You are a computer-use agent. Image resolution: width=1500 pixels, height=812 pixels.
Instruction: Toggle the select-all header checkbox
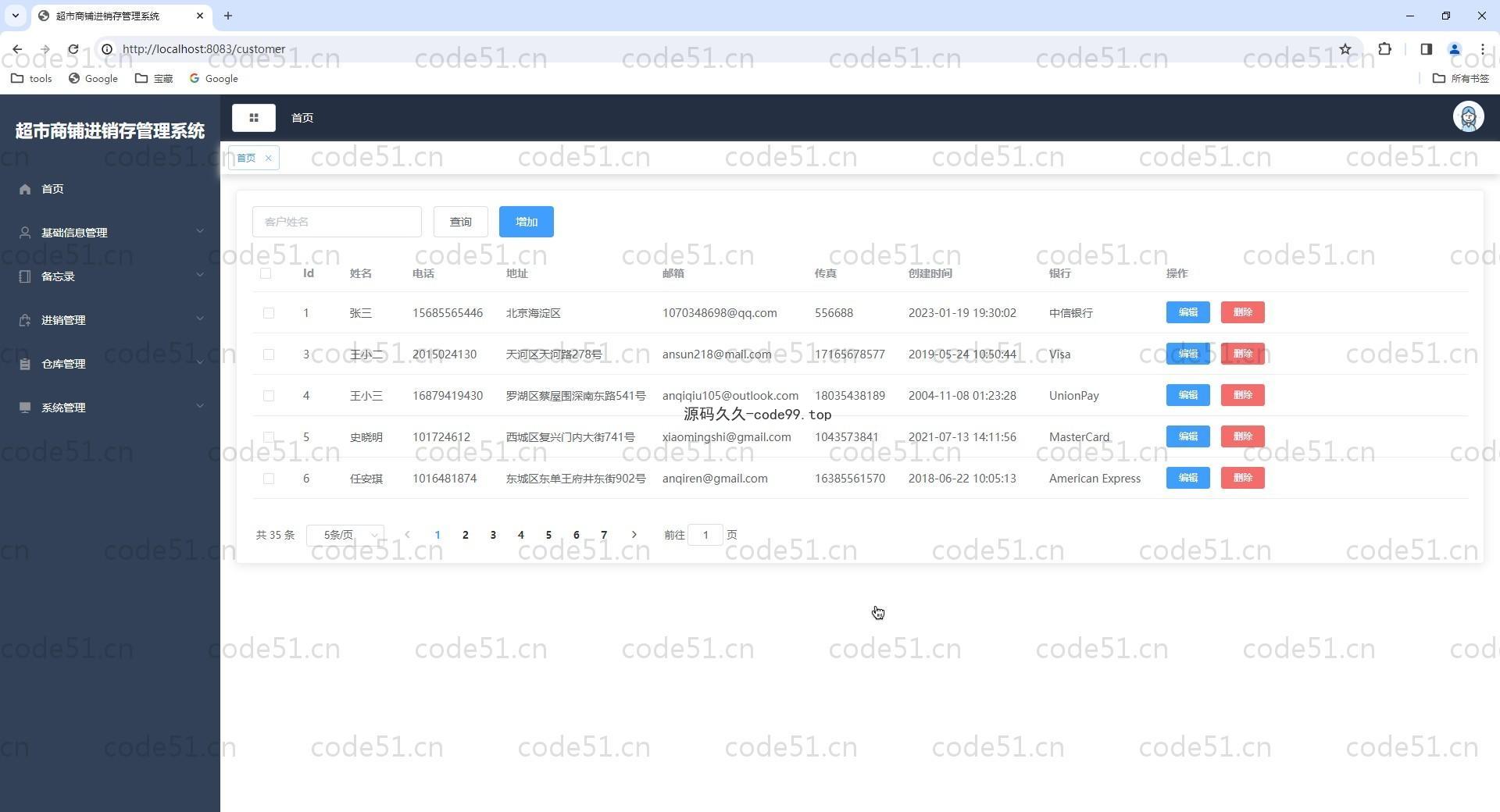(266, 273)
